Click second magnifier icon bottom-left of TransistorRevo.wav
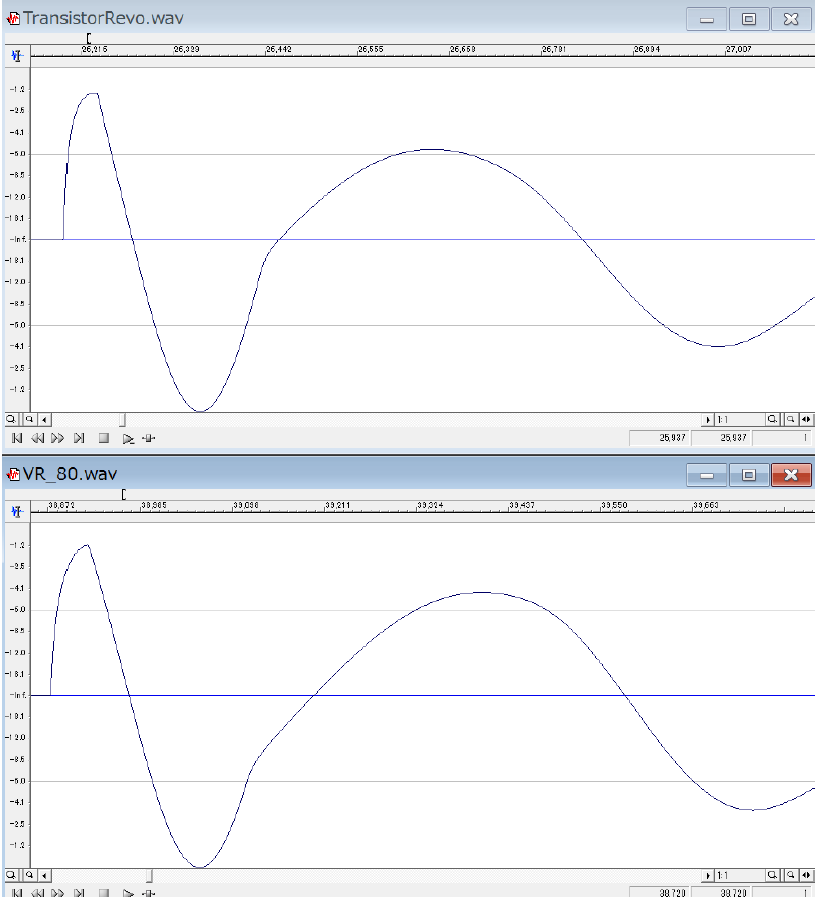Viewport: 817px width, 897px height. point(29,420)
